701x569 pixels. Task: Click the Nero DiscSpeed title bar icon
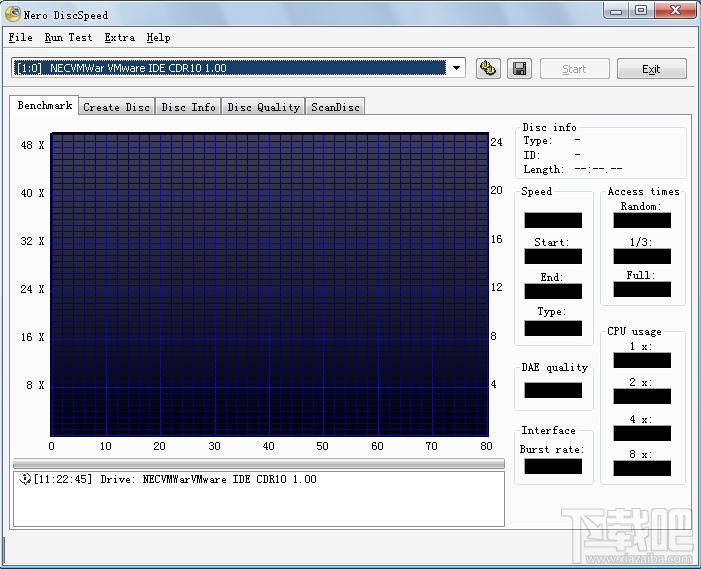pyautogui.click(x=13, y=14)
